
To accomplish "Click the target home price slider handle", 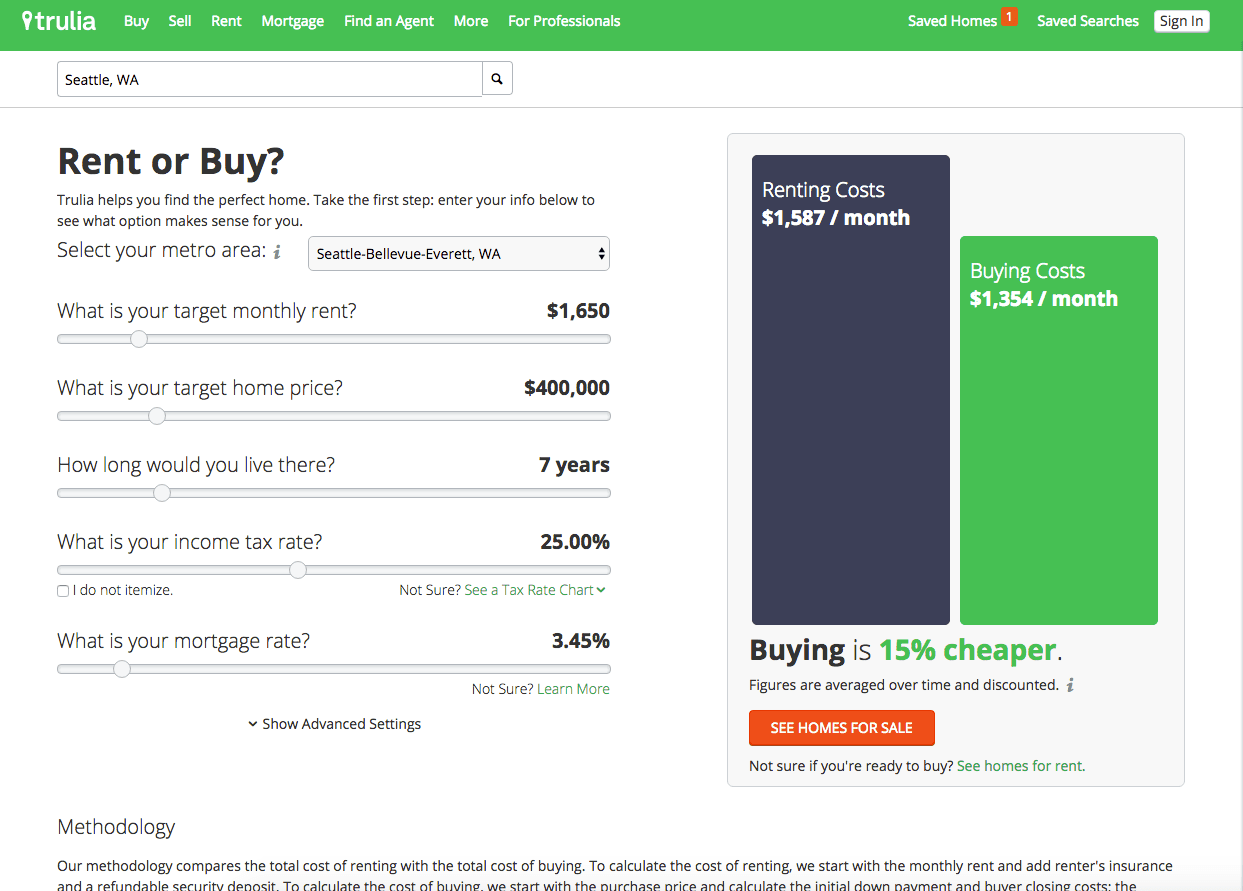I will tap(157, 416).
